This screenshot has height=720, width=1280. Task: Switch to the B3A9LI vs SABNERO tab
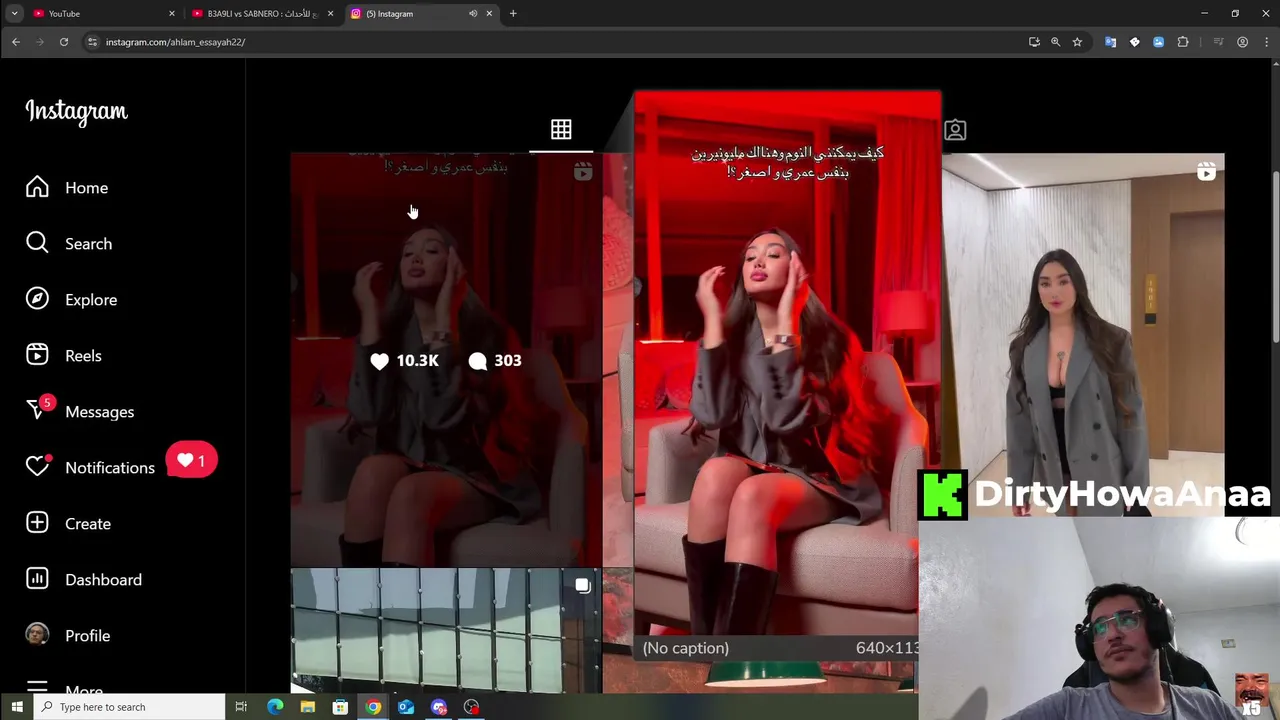pyautogui.click(x=260, y=13)
